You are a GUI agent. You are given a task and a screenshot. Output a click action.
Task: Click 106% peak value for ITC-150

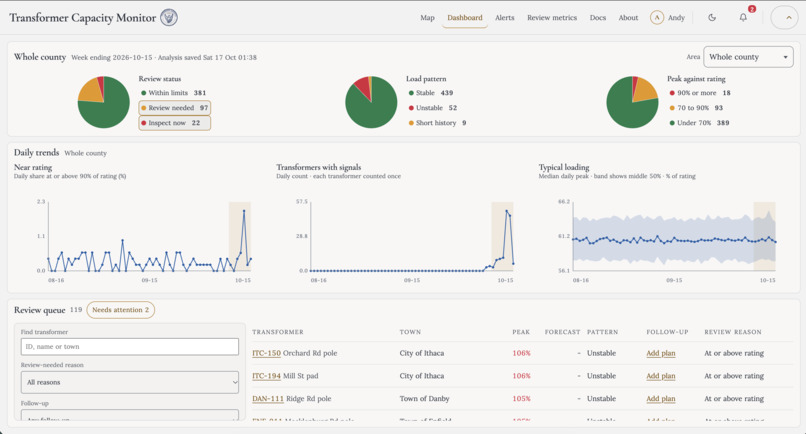click(521, 353)
